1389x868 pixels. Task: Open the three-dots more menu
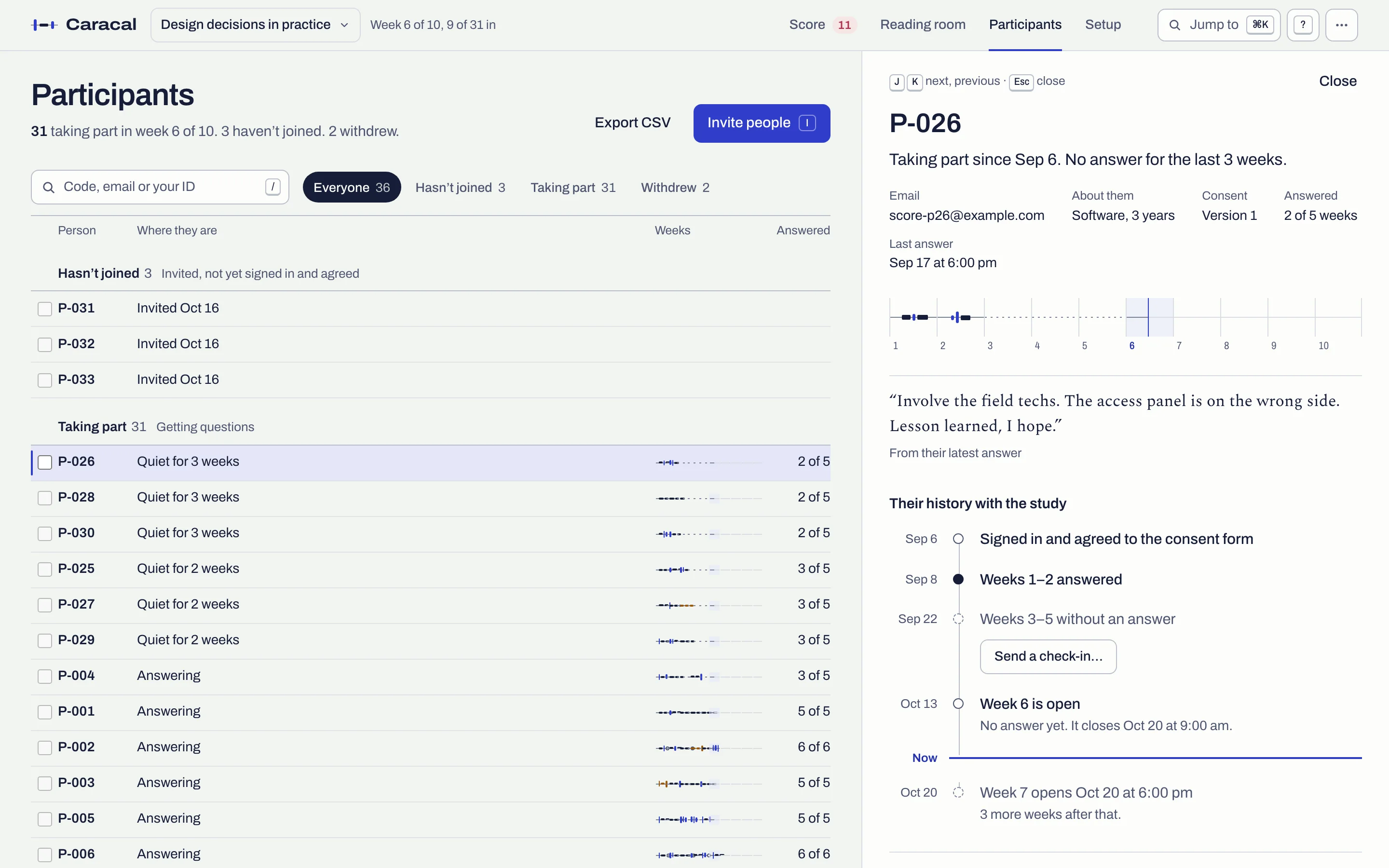click(x=1341, y=25)
